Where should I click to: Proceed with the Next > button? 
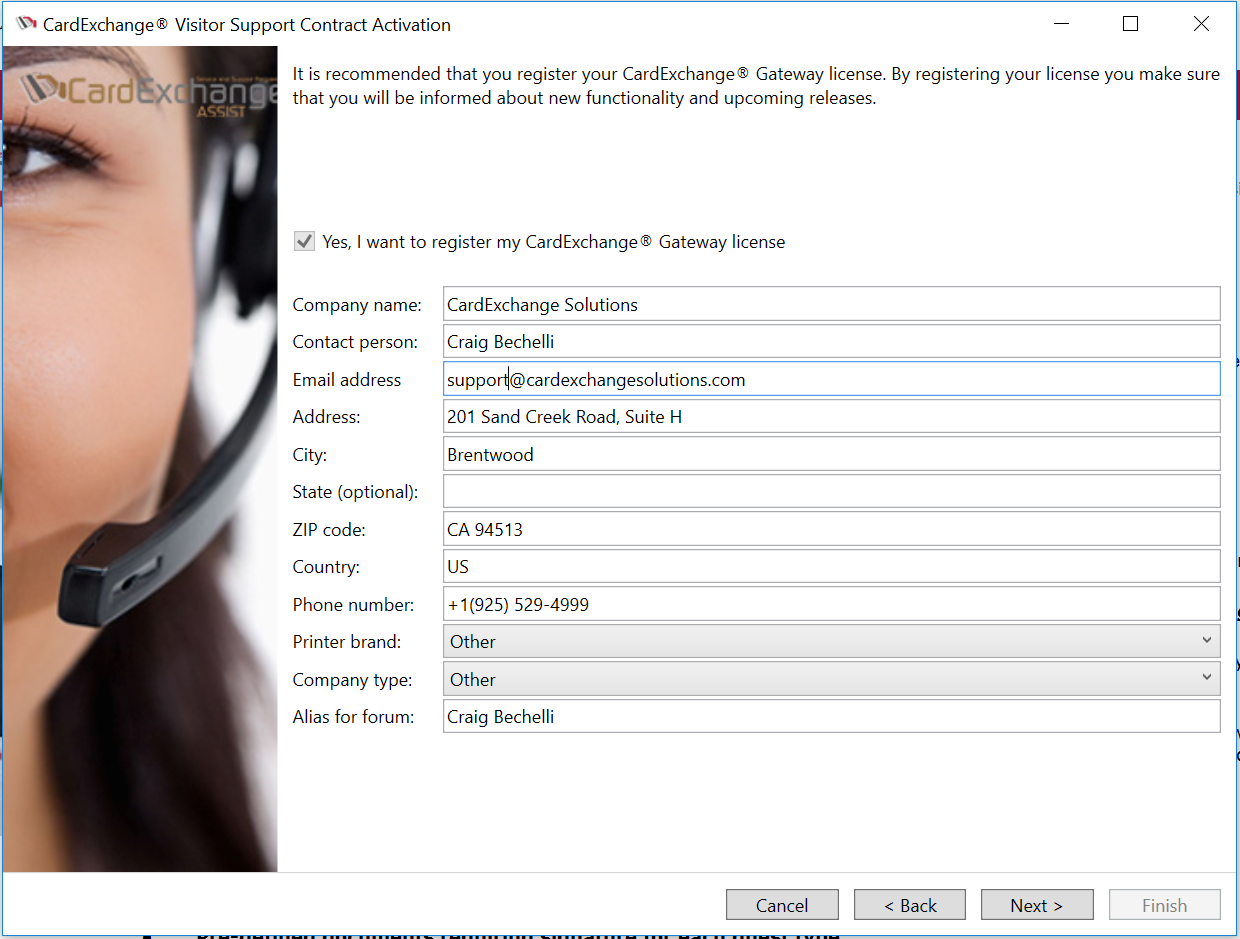[x=1037, y=905]
